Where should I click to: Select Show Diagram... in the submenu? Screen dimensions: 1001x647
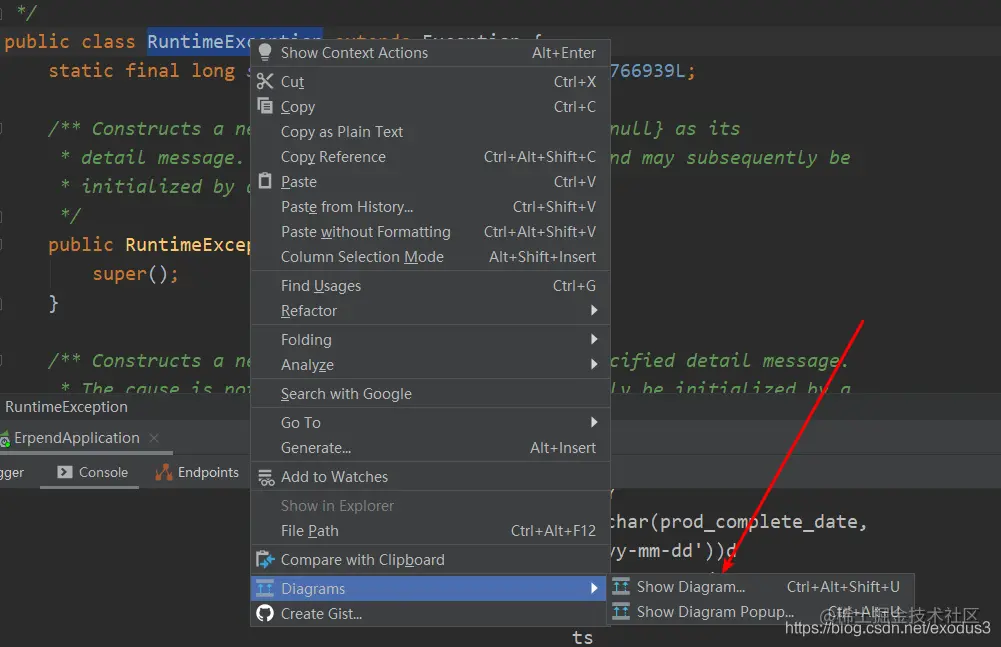(x=760, y=586)
